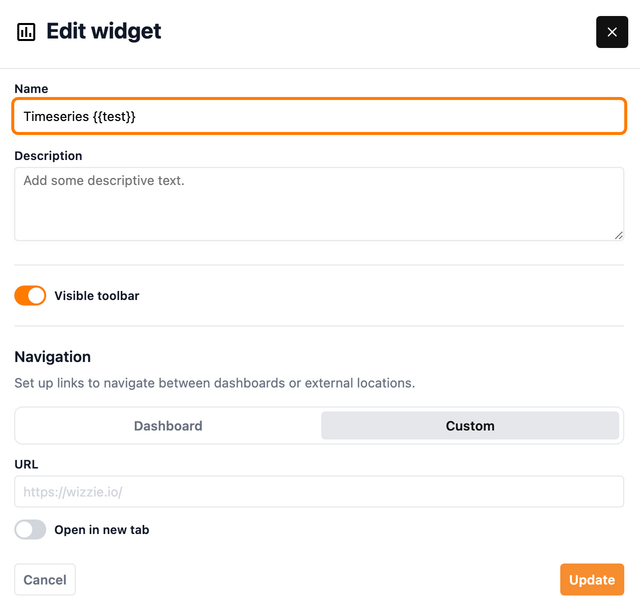Click the URL field label

[x=26, y=465]
